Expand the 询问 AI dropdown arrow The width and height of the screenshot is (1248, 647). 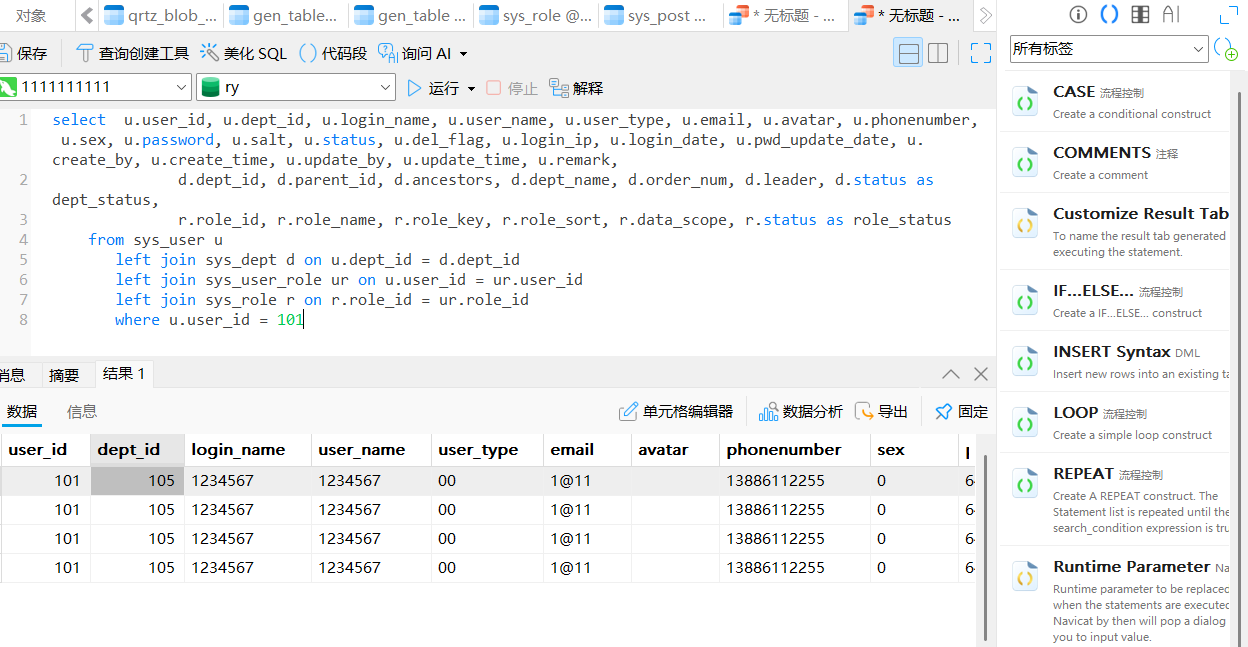tap(463, 54)
